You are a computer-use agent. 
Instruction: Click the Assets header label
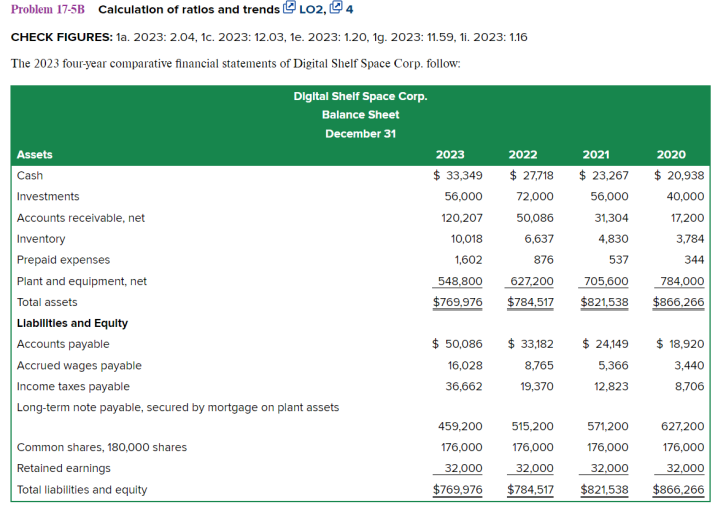click(x=35, y=155)
